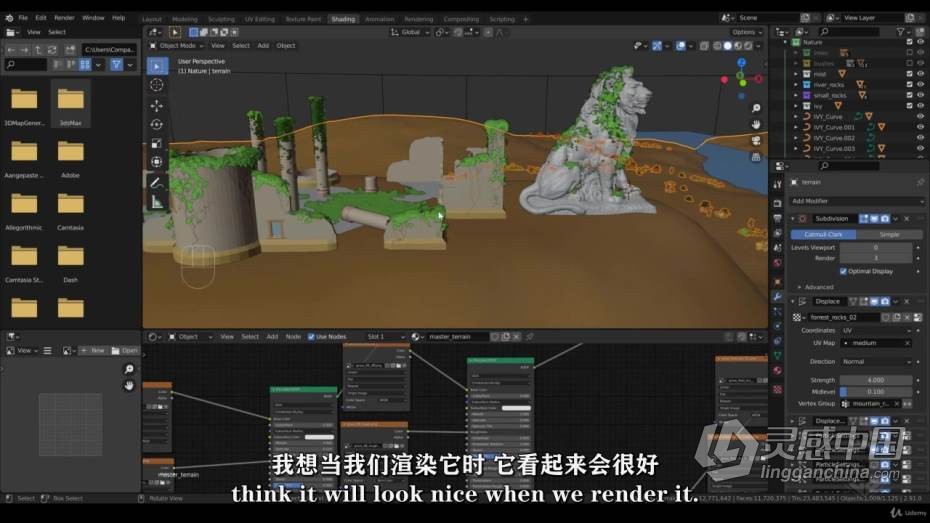This screenshot has height=523, width=930.
Task: Open the node editor Node menu
Action: point(293,337)
